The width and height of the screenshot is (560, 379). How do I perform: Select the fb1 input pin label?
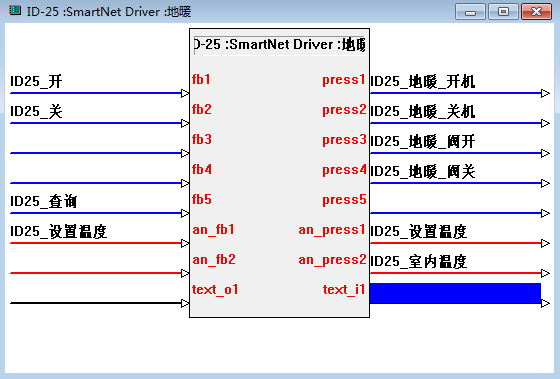tap(201, 79)
